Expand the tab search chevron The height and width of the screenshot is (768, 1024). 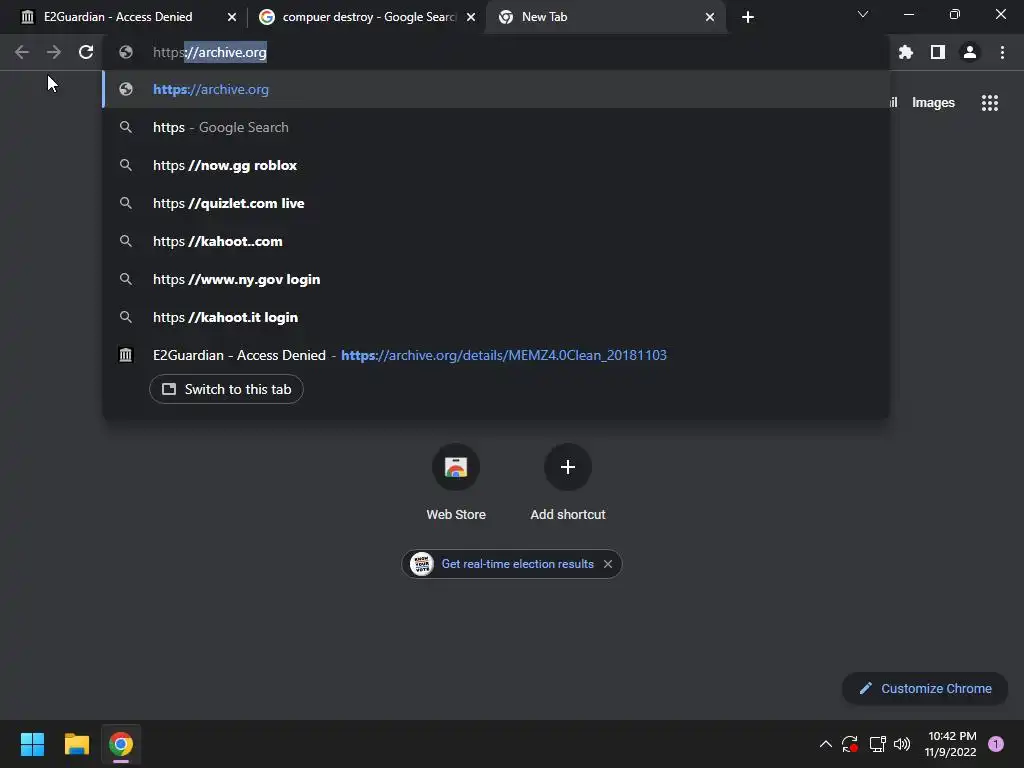[x=863, y=14]
